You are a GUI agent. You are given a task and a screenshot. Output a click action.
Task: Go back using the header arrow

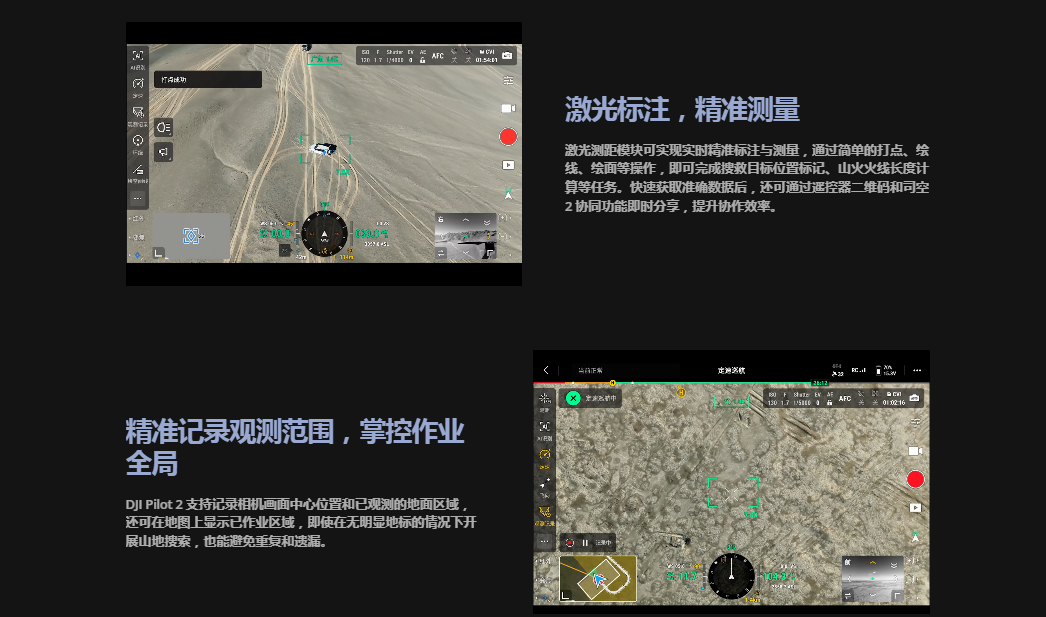tap(546, 370)
